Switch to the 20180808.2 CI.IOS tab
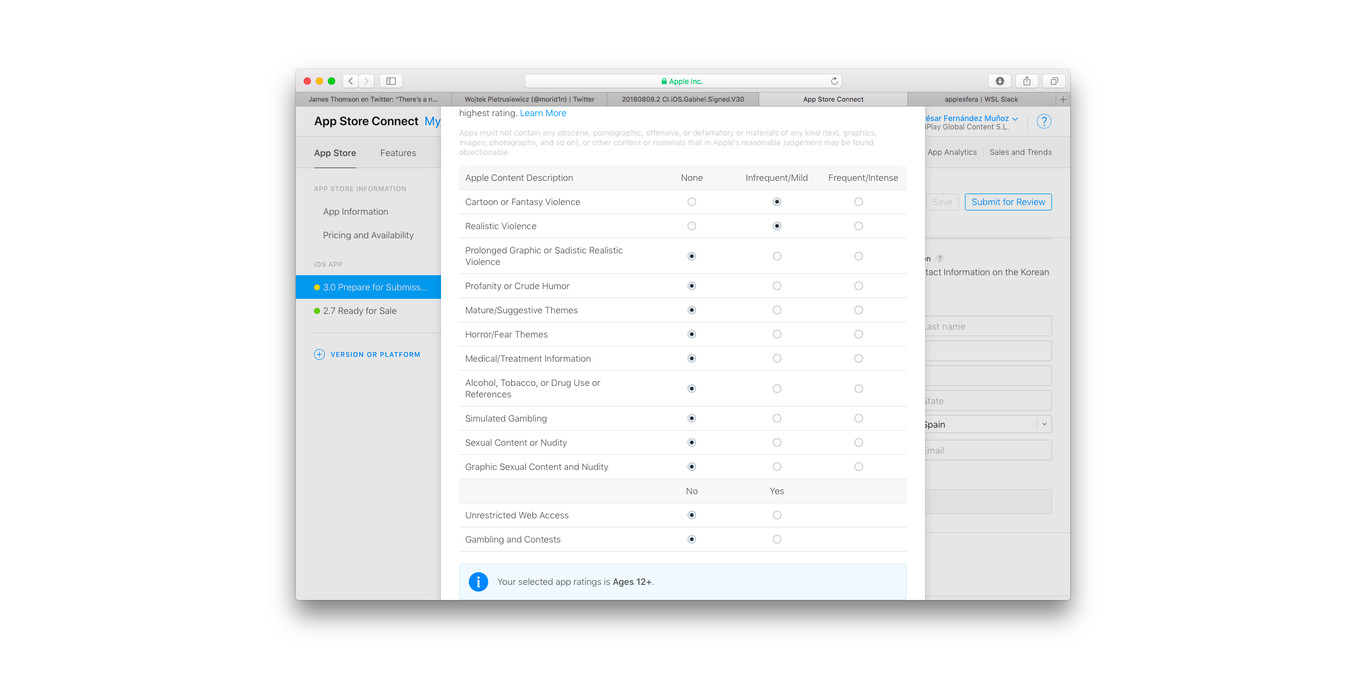This screenshot has height=698, width=1366. [x=683, y=99]
